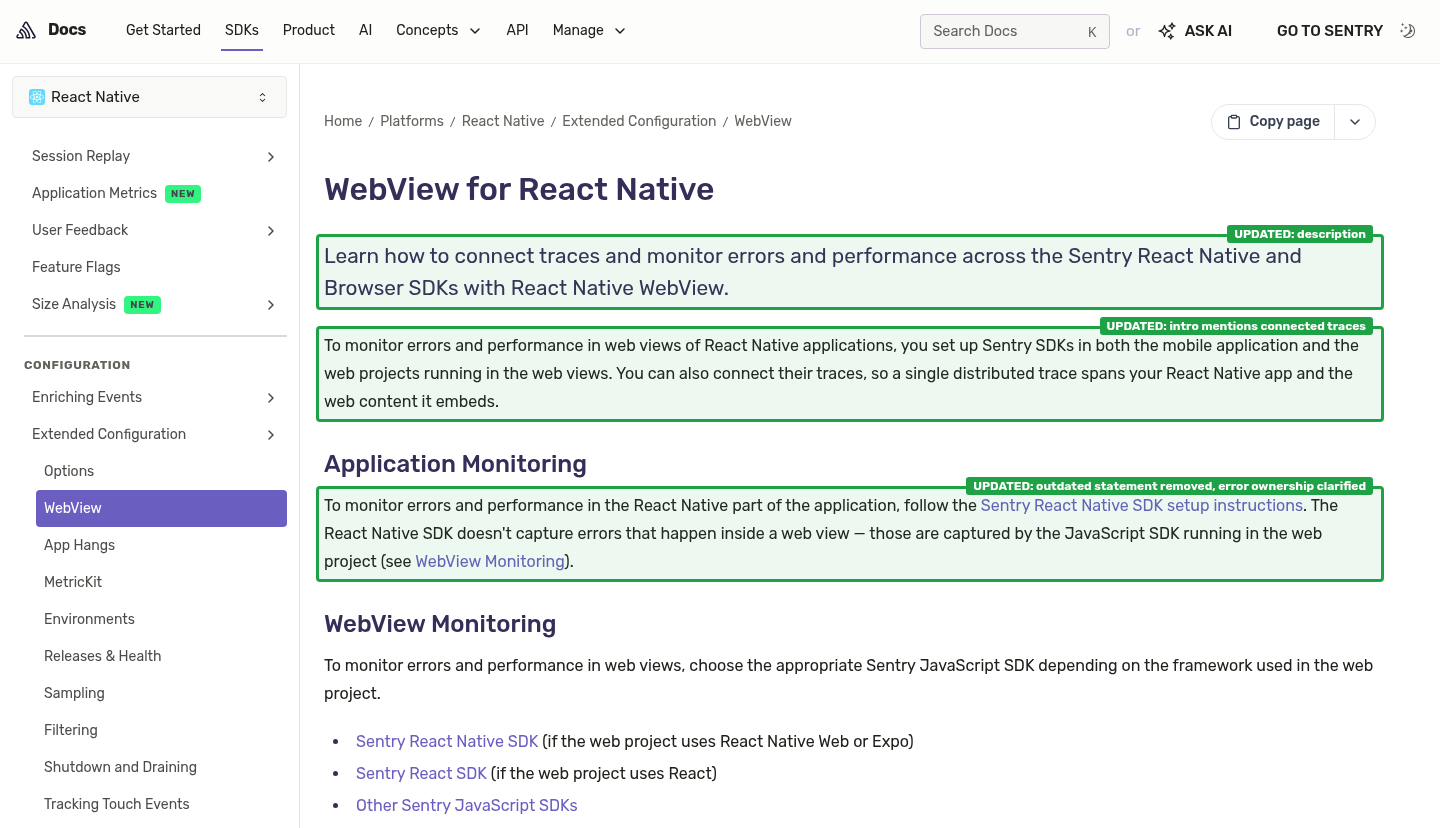Open the React Native platform selector
1440x828 pixels.
[149, 97]
